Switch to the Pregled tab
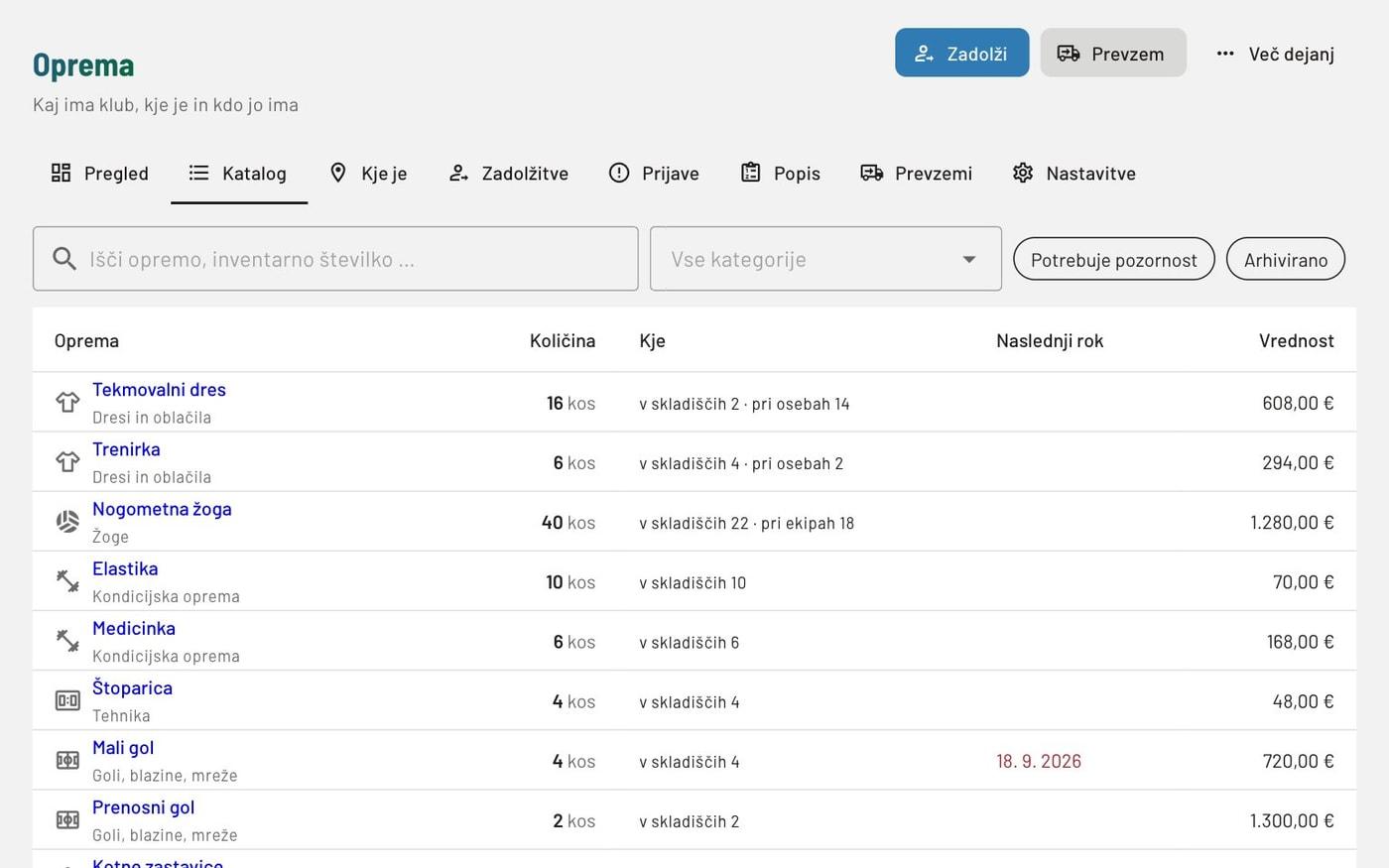1389x868 pixels. coord(100,174)
